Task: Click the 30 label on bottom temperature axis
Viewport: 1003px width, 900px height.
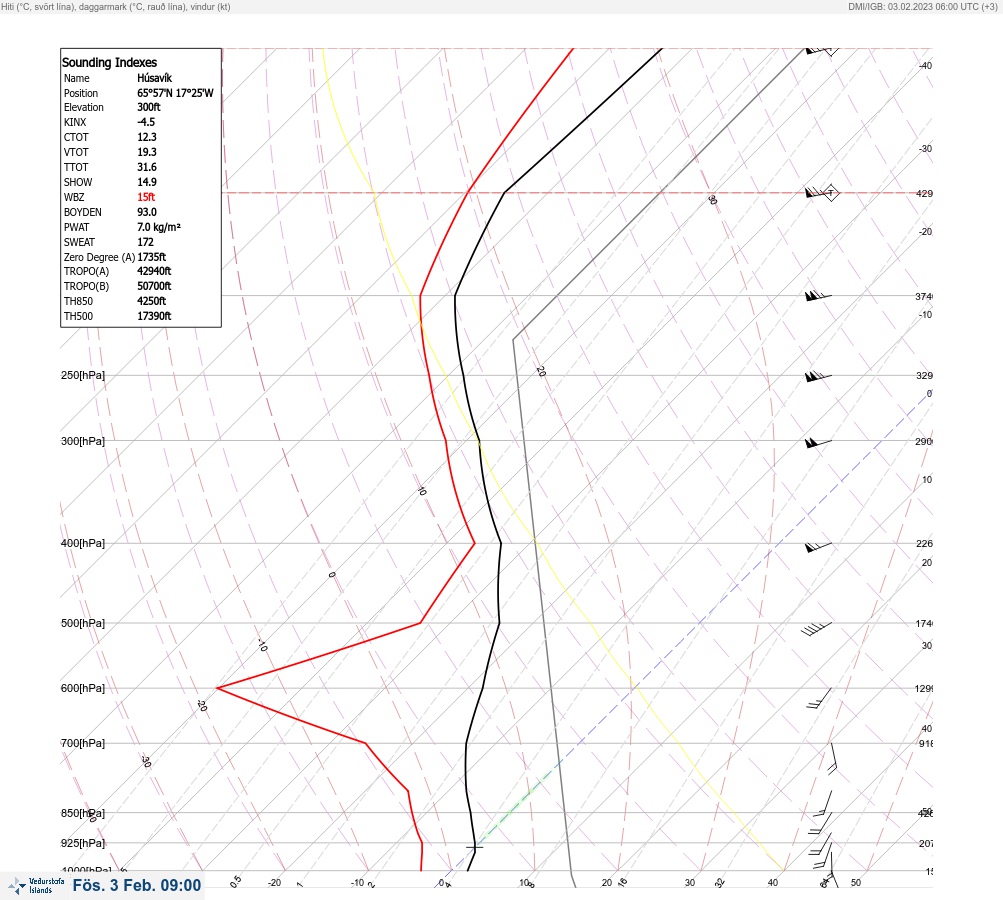Action: [690, 883]
